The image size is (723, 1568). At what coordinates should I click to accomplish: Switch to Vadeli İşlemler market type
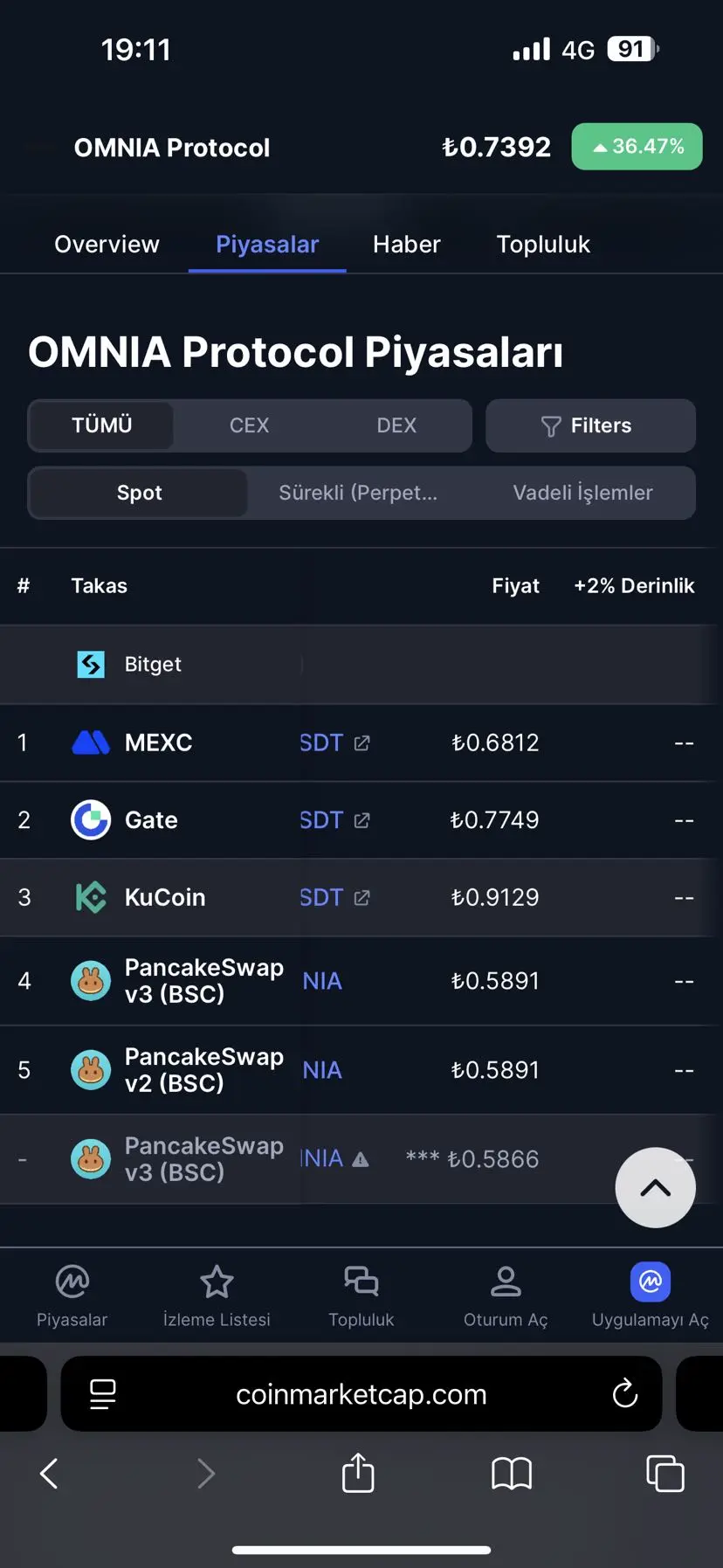(x=582, y=493)
